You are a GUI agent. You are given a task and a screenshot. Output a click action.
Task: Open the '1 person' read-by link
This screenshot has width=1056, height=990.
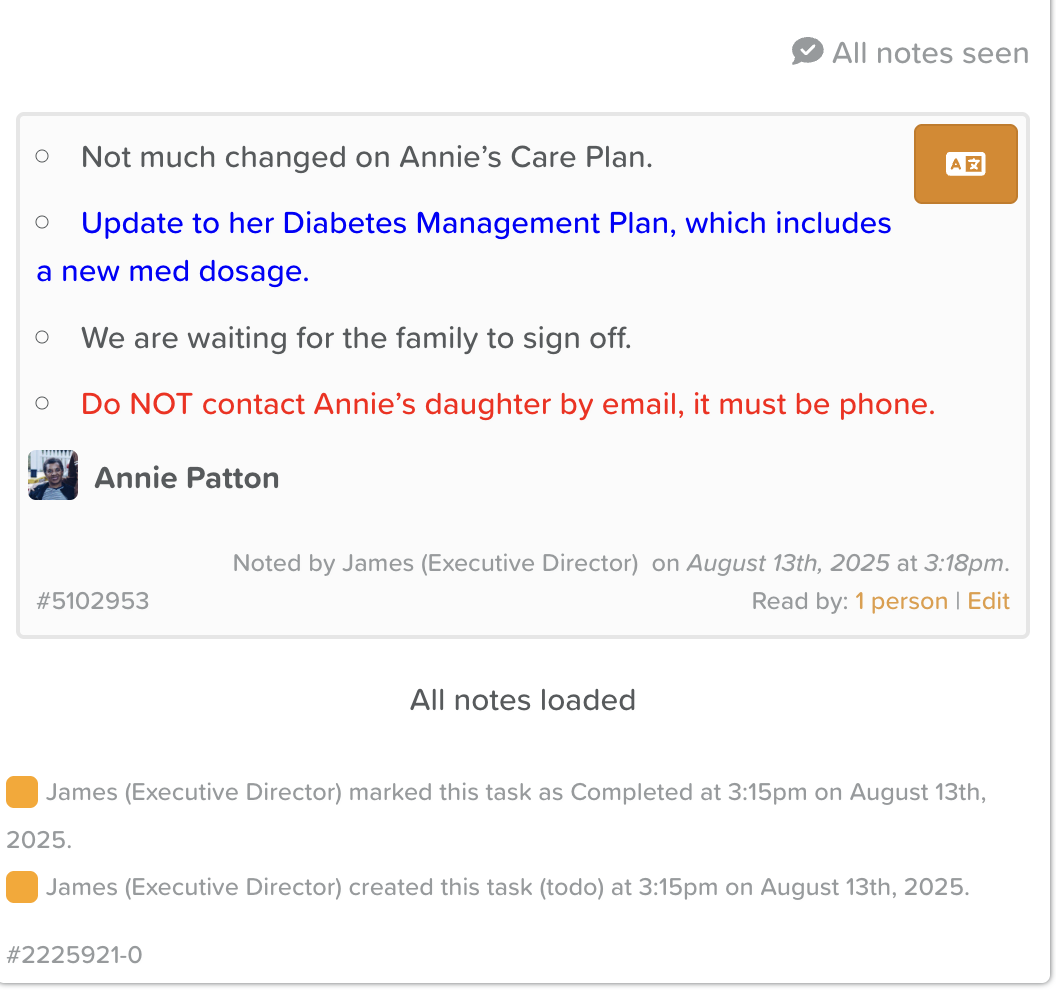901,601
